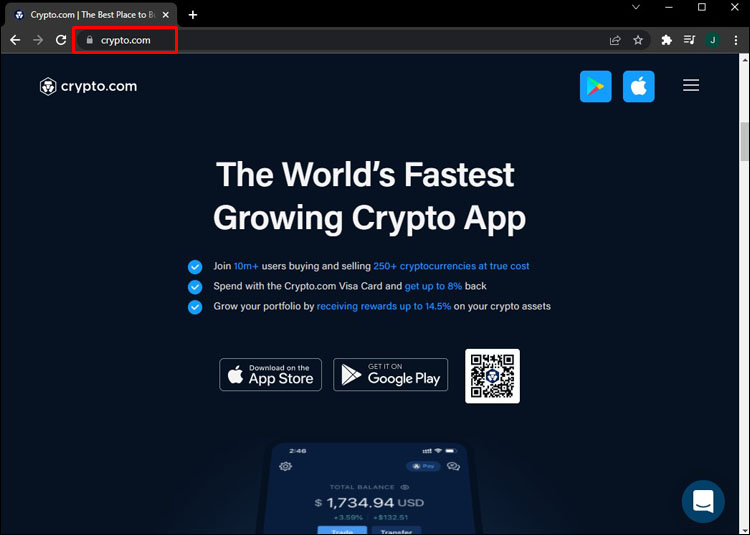Open a new tab with plus button
The width and height of the screenshot is (750, 535).
193,15
